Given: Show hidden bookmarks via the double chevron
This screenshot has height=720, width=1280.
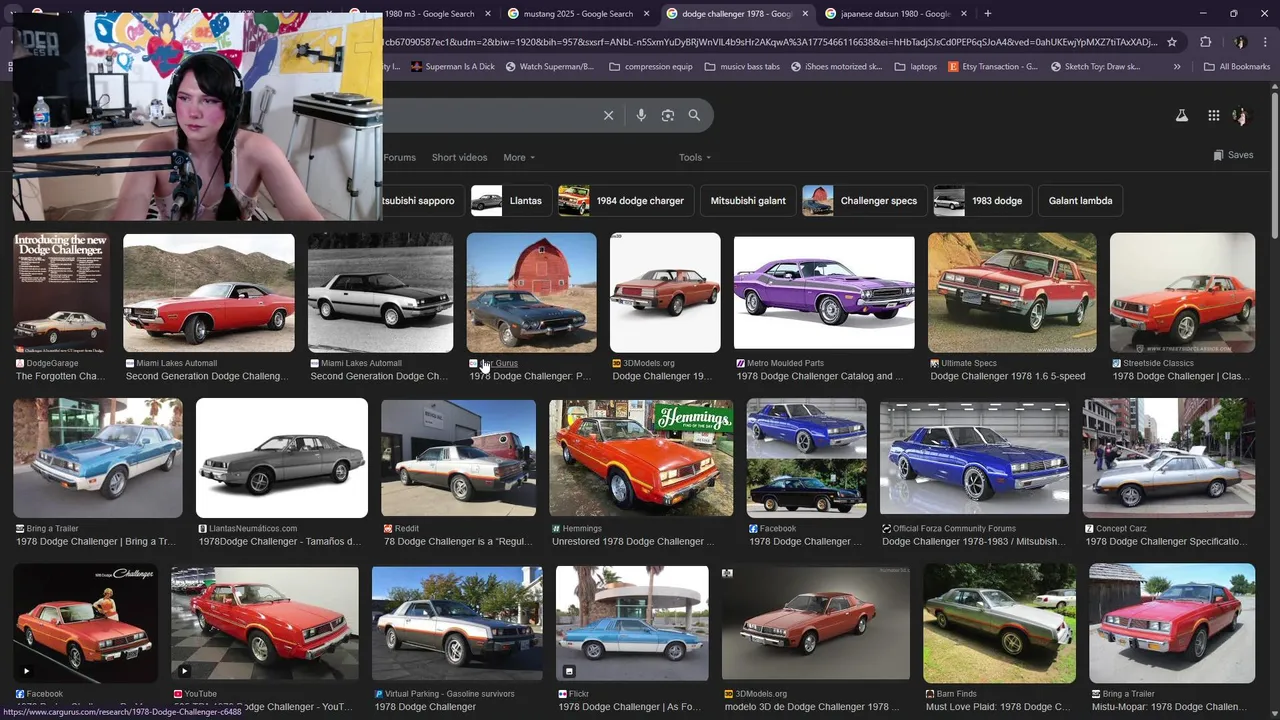Looking at the screenshot, I should 1177,67.
